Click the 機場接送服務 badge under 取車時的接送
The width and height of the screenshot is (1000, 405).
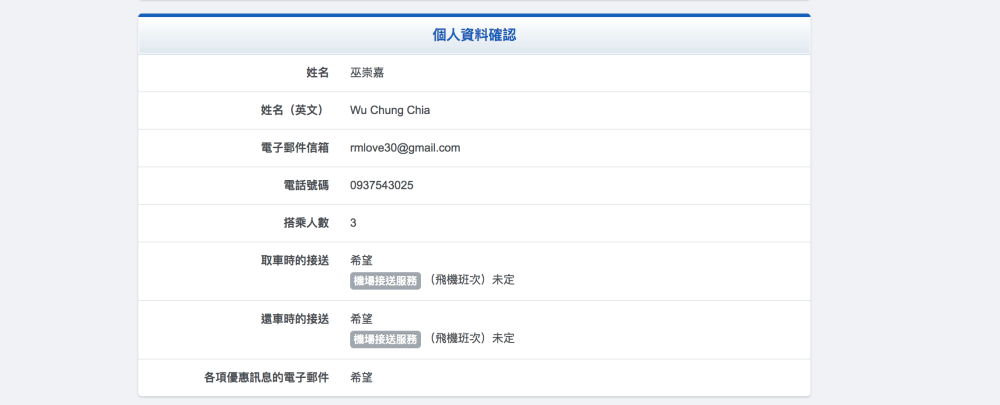[385, 281]
